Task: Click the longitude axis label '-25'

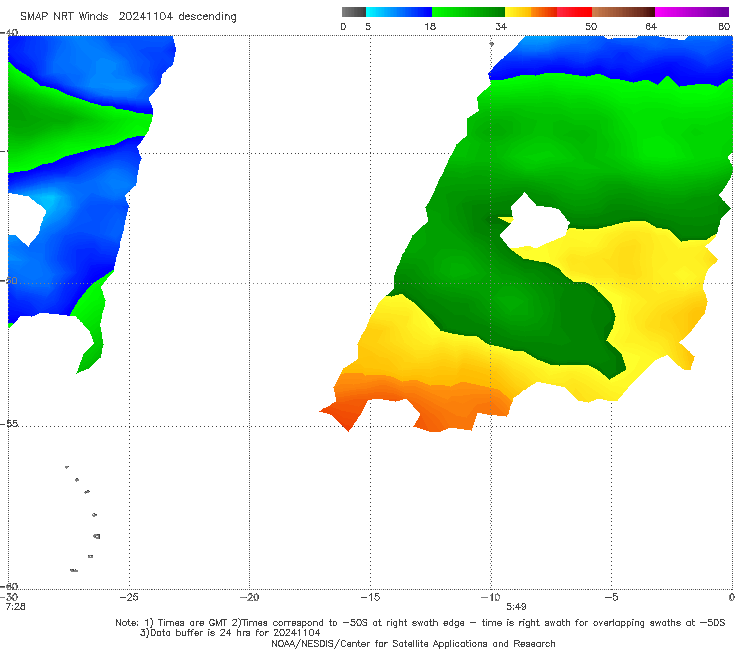Action: click(129, 597)
